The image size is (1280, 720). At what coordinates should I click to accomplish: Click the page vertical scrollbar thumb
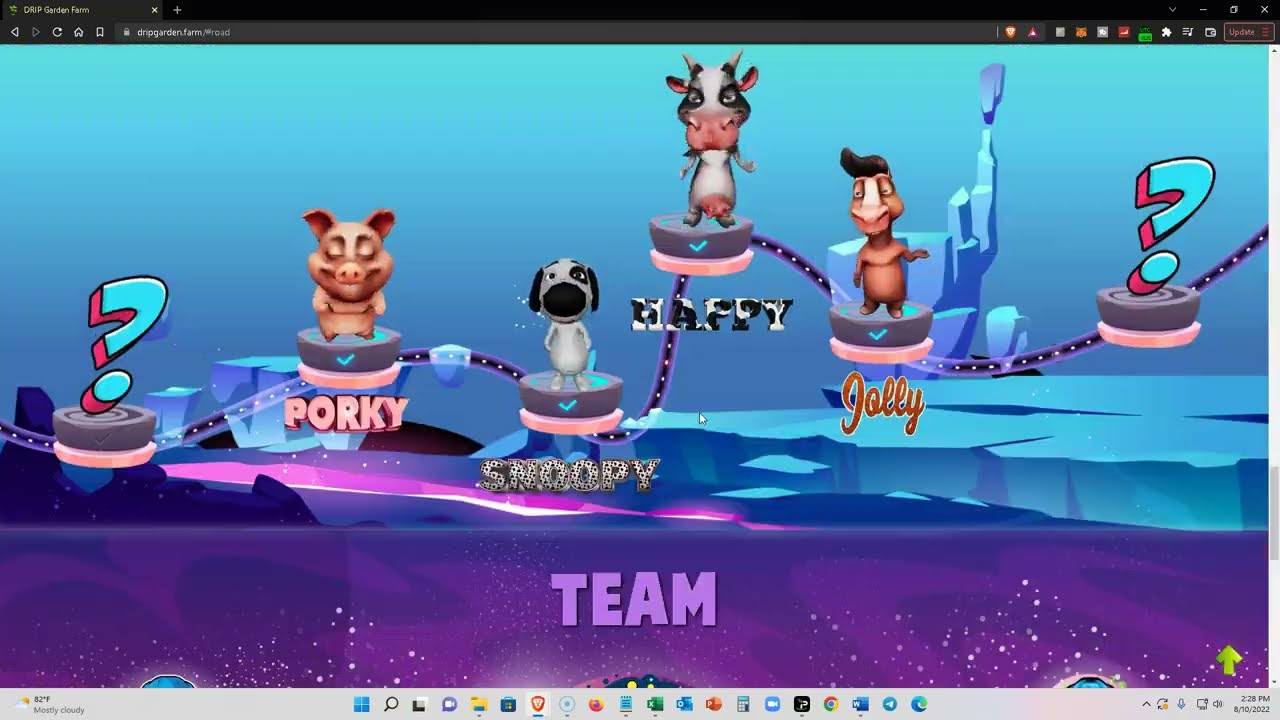coord(1274,513)
